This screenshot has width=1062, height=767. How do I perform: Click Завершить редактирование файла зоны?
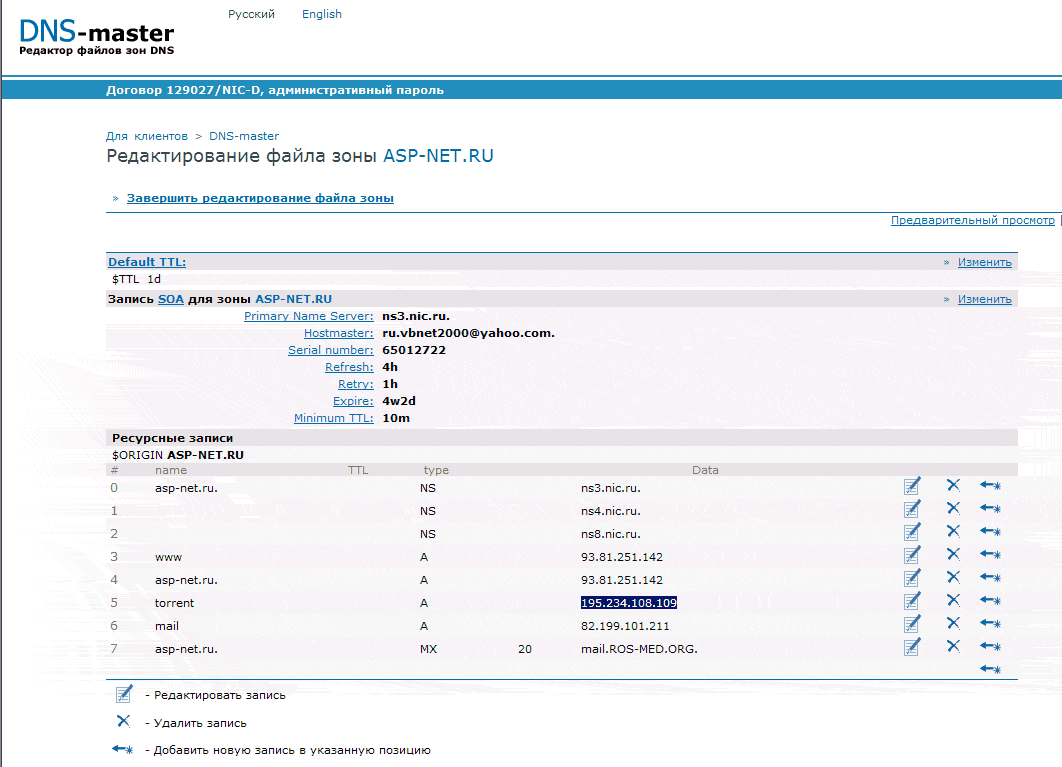260,199
